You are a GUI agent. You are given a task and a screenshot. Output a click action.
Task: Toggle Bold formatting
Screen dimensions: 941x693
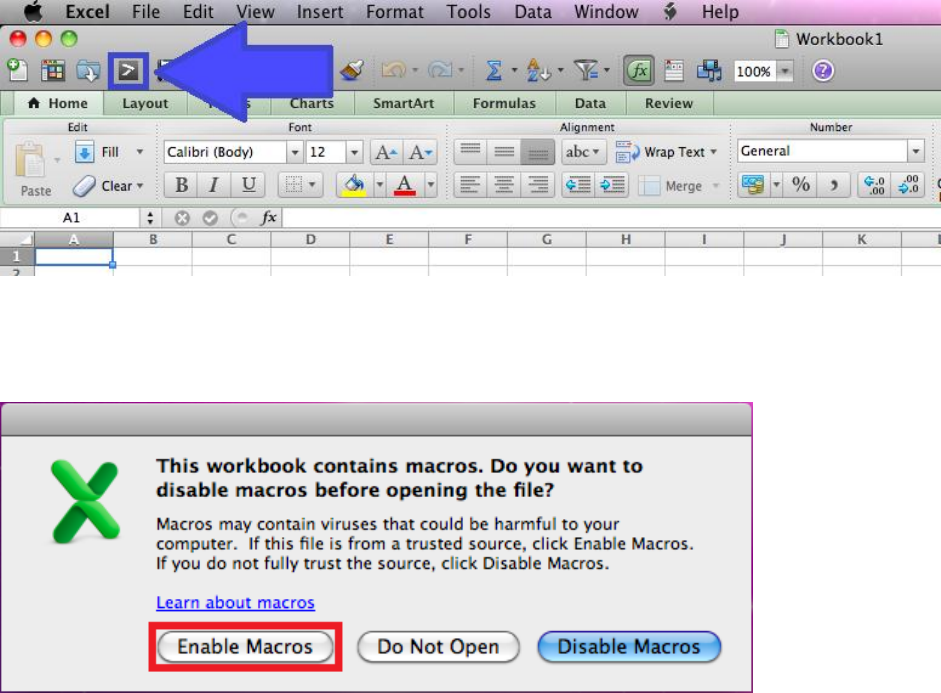(181, 185)
